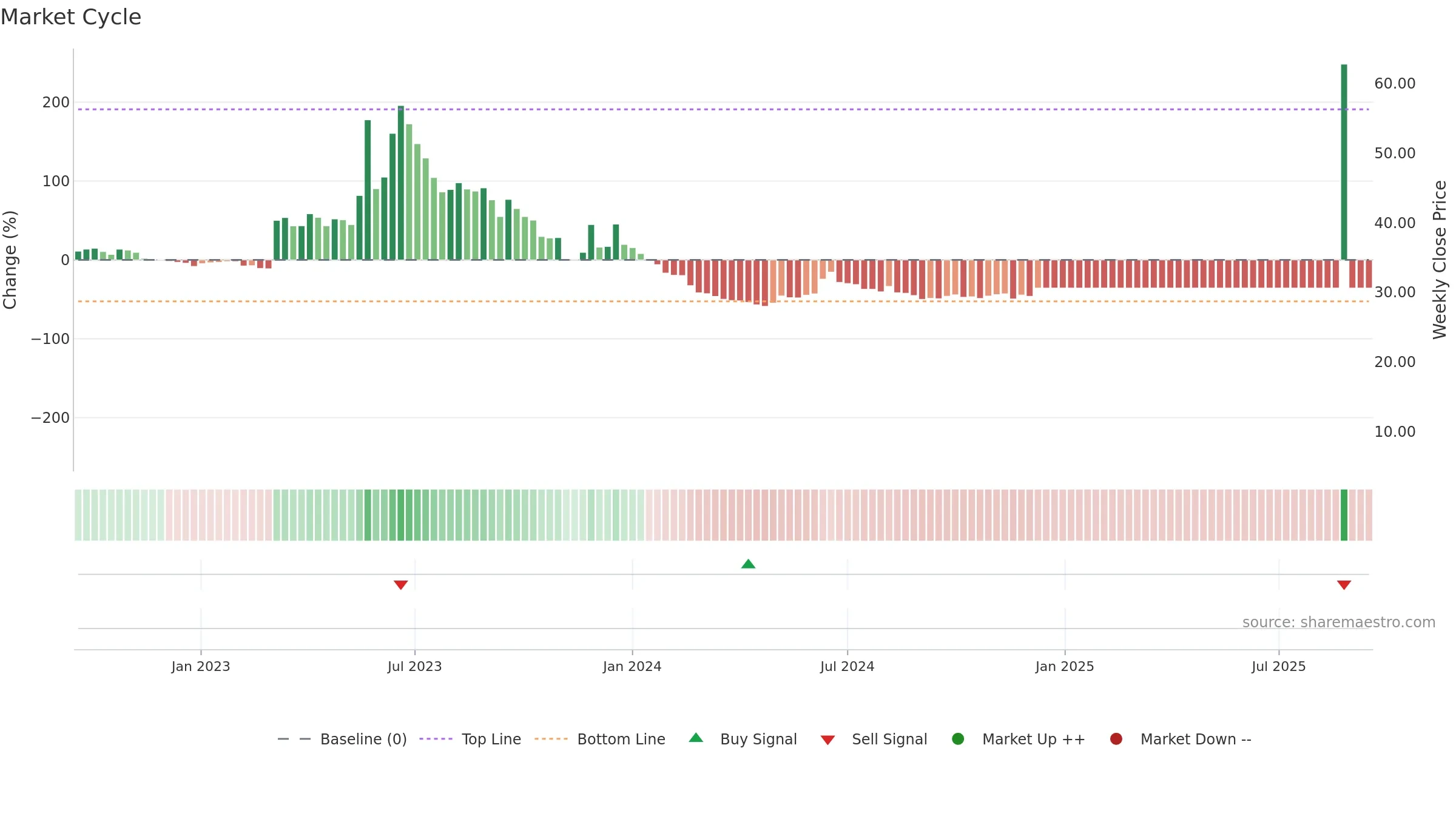Image resolution: width=1456 pixels, height=819 pixels.
Task: Click the 100 tick on left axis
Action: [x=56, y=181]
